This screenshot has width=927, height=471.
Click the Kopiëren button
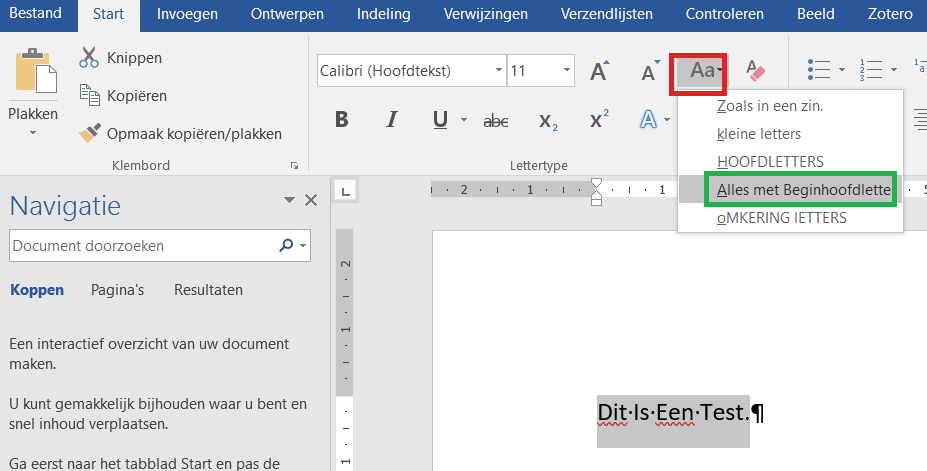click(123, 96)
